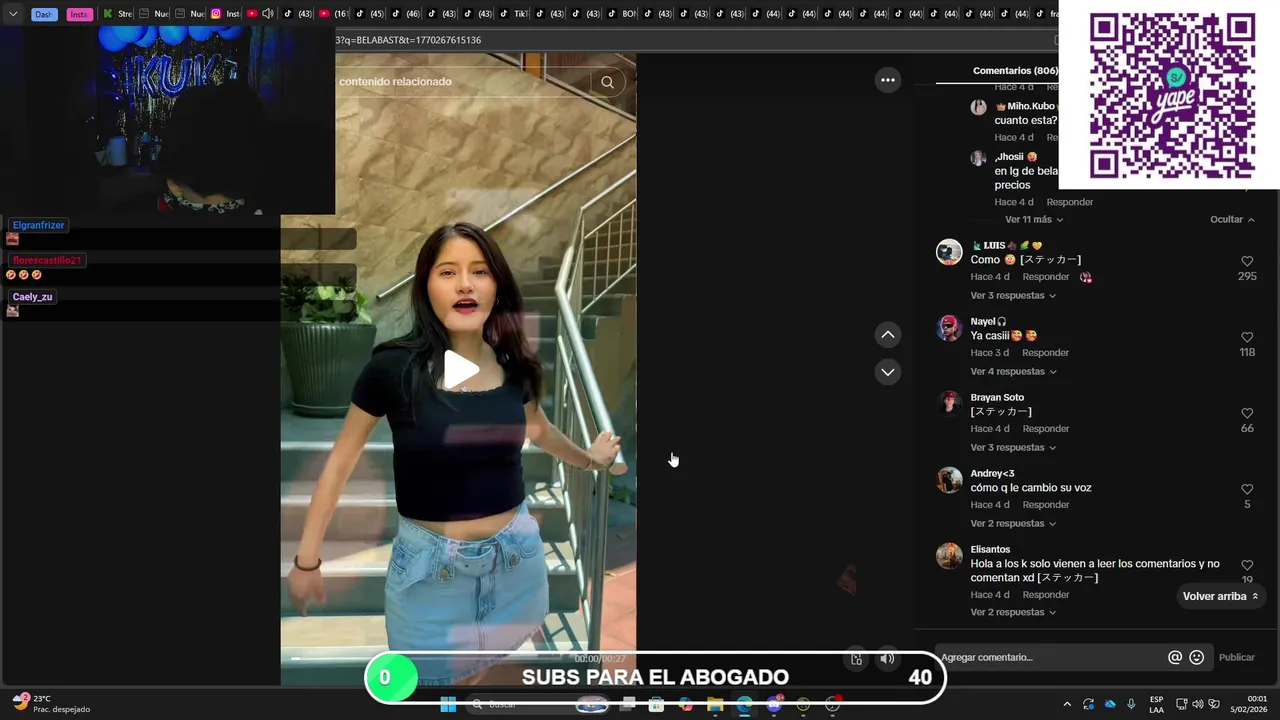Screen dimensions: 1280x720
Task: Reply to LUIS comment via Responder
Action: pos(1045,277)
